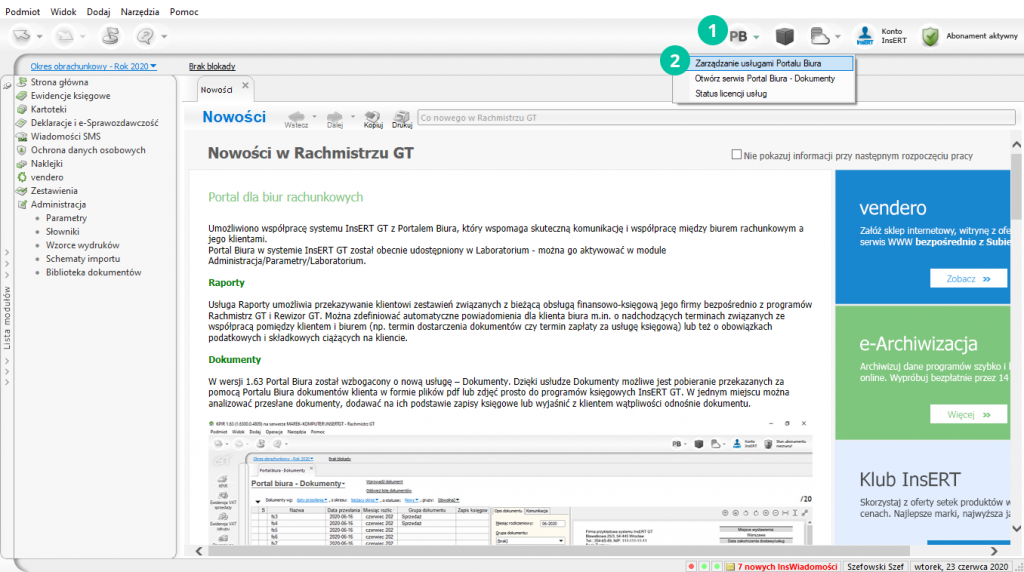This screenshot has width=1024, height=572.
Task: Open Ewidencje księgowe module
Action: (70, 96)
